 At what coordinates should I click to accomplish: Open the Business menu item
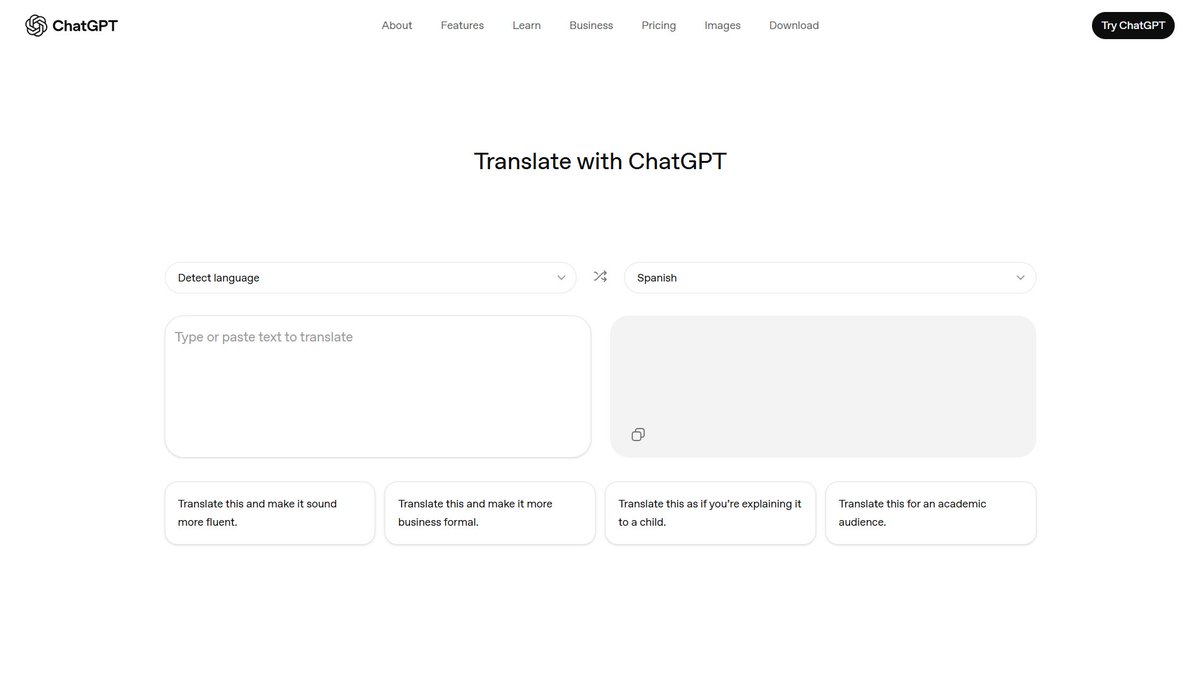point(591,26)
